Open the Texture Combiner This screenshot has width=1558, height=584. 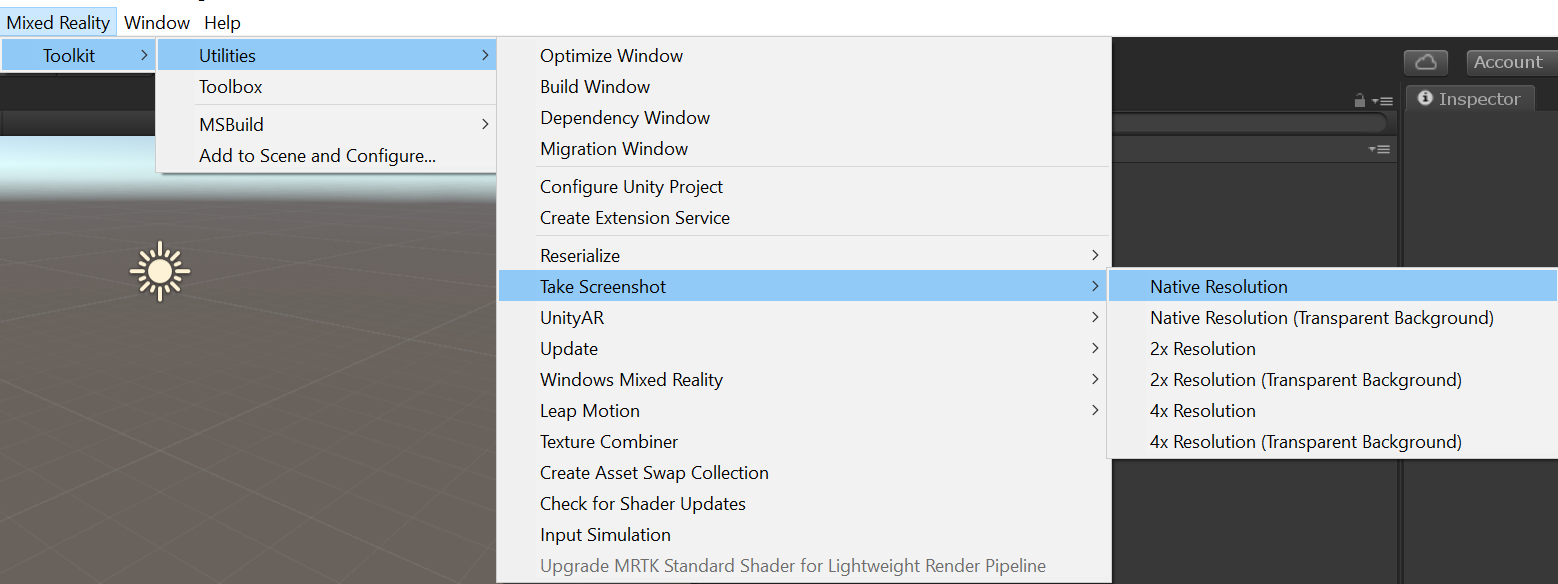[609, 442]
